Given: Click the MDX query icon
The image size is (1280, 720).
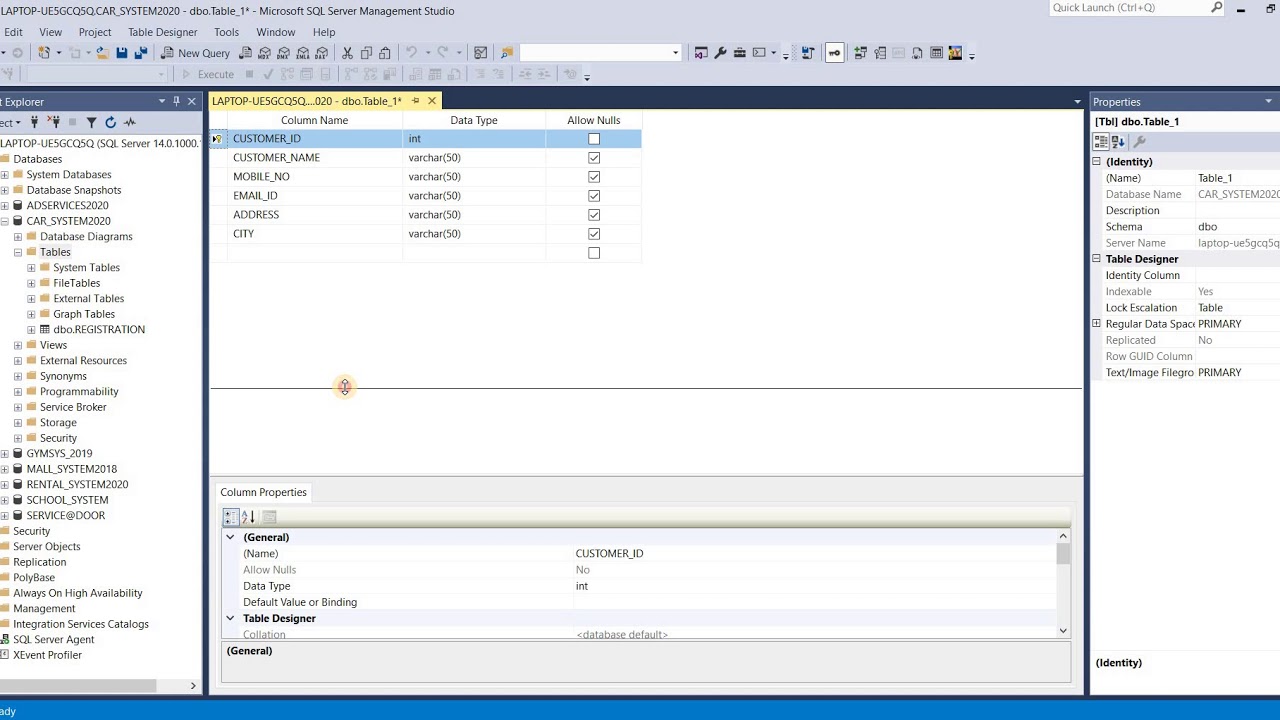Looking at the screenshot, I should coord(265,53).
